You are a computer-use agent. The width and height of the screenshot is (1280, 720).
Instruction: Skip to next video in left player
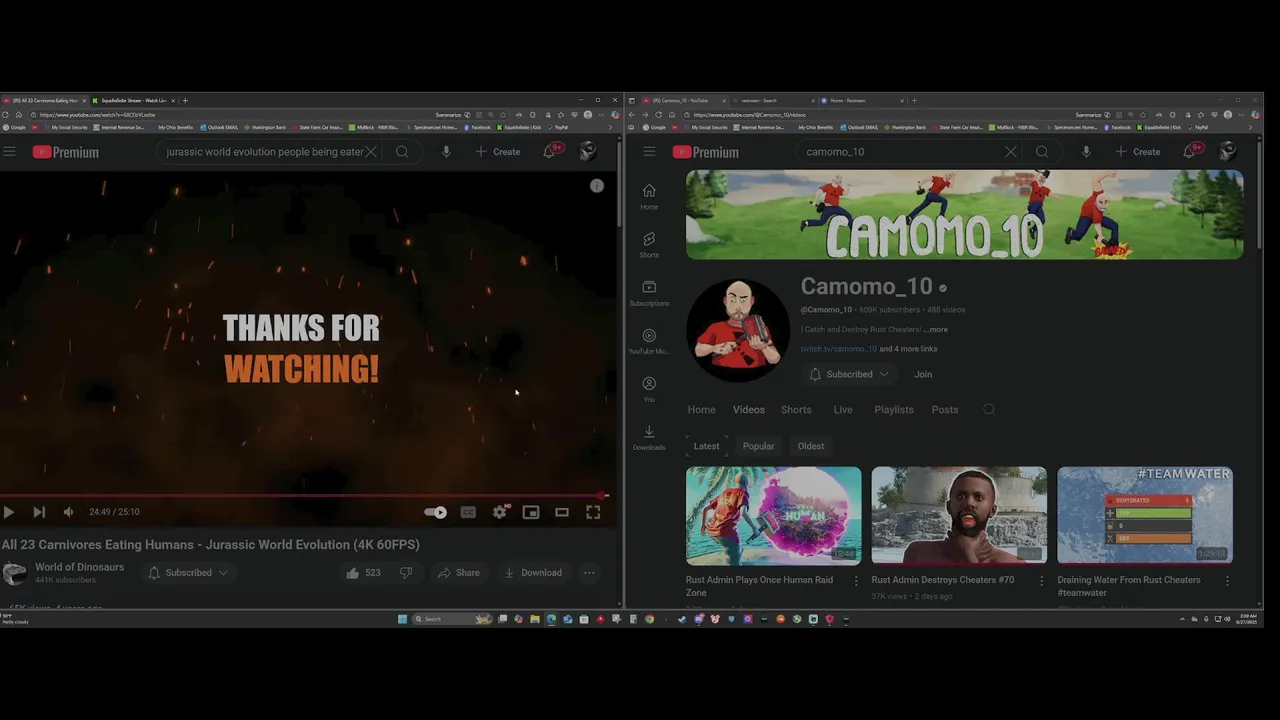pos(39,512)
